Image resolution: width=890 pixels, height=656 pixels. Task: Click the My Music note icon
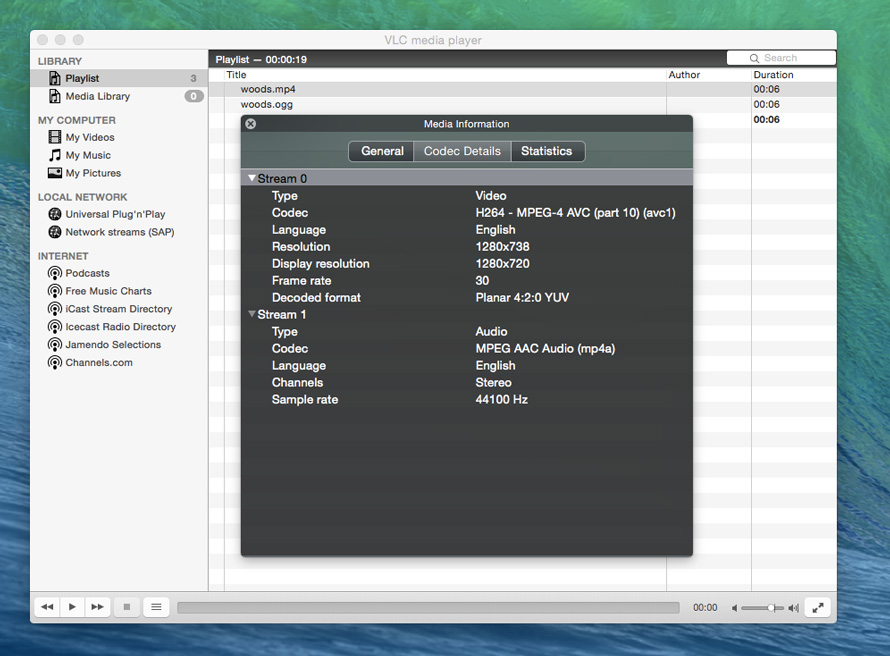(x=54, y=155)
